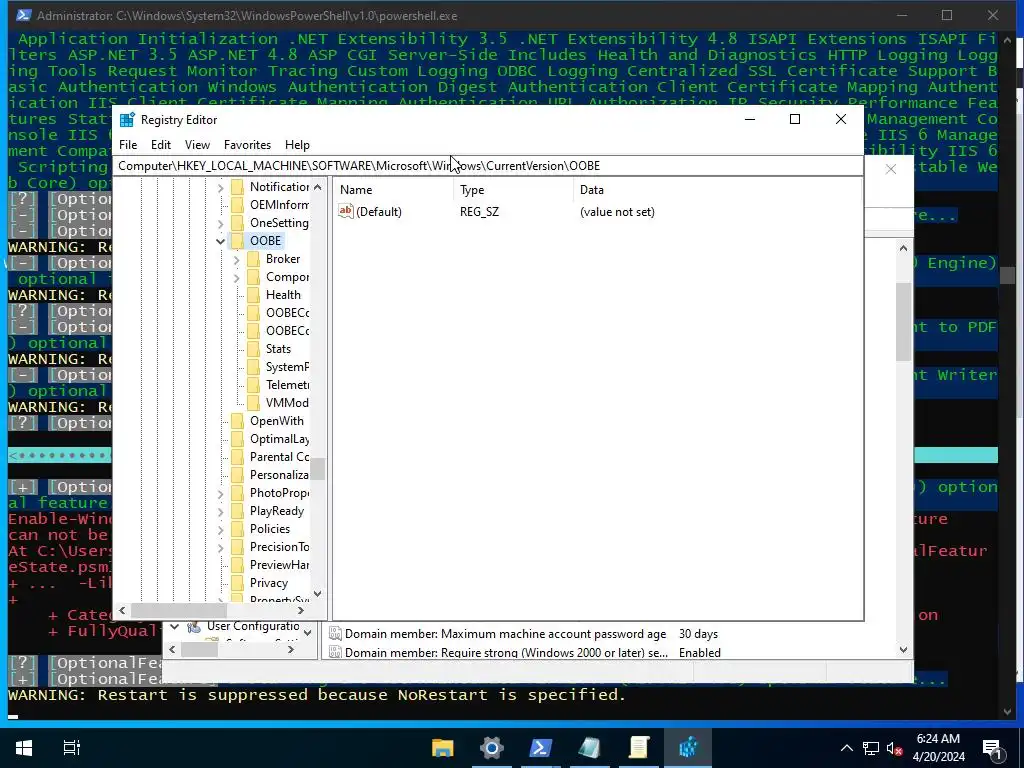Open the Favorites menu in Registry Editor

[247, 145]
